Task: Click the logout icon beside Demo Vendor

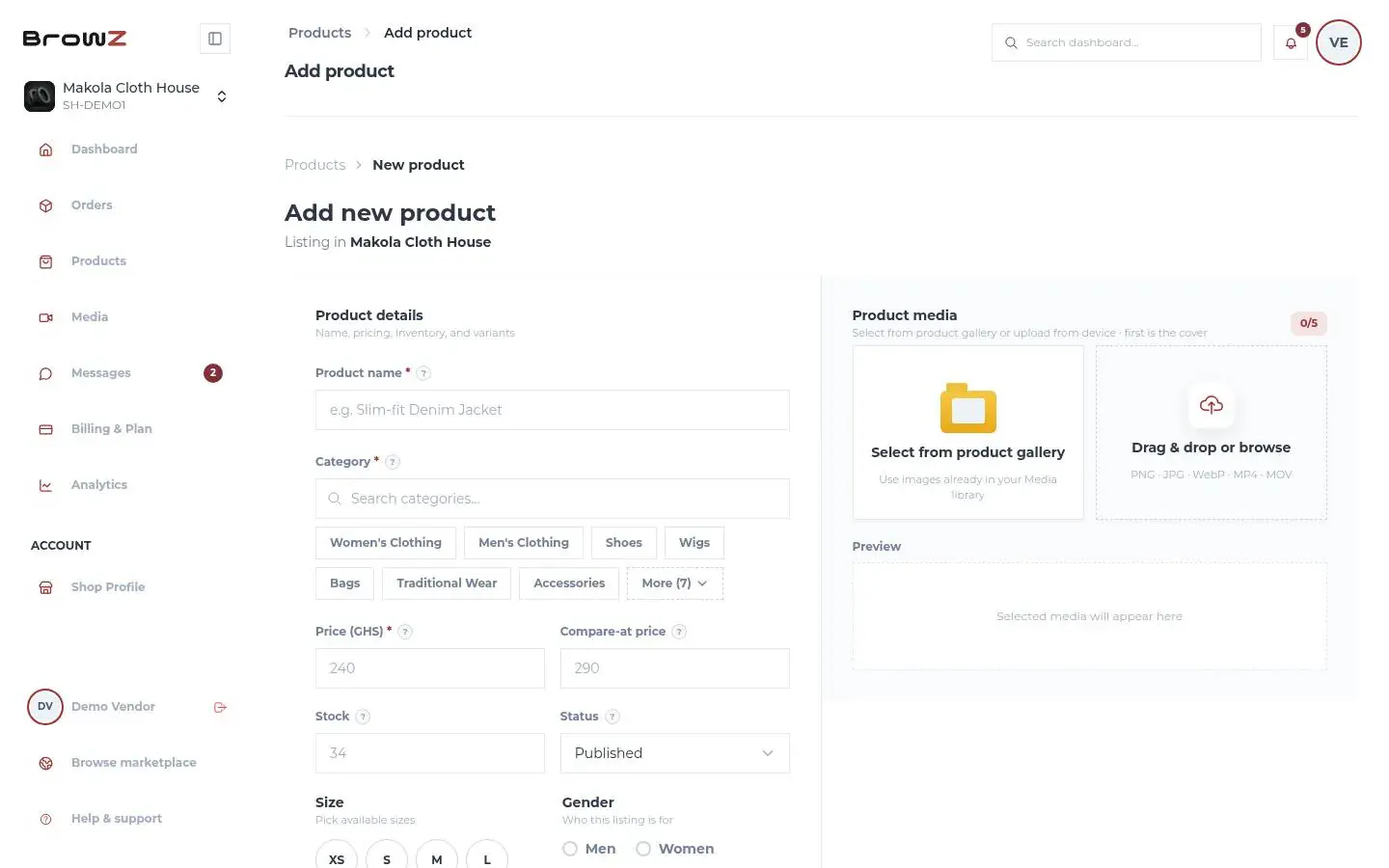Action: (x=220, y=707)
